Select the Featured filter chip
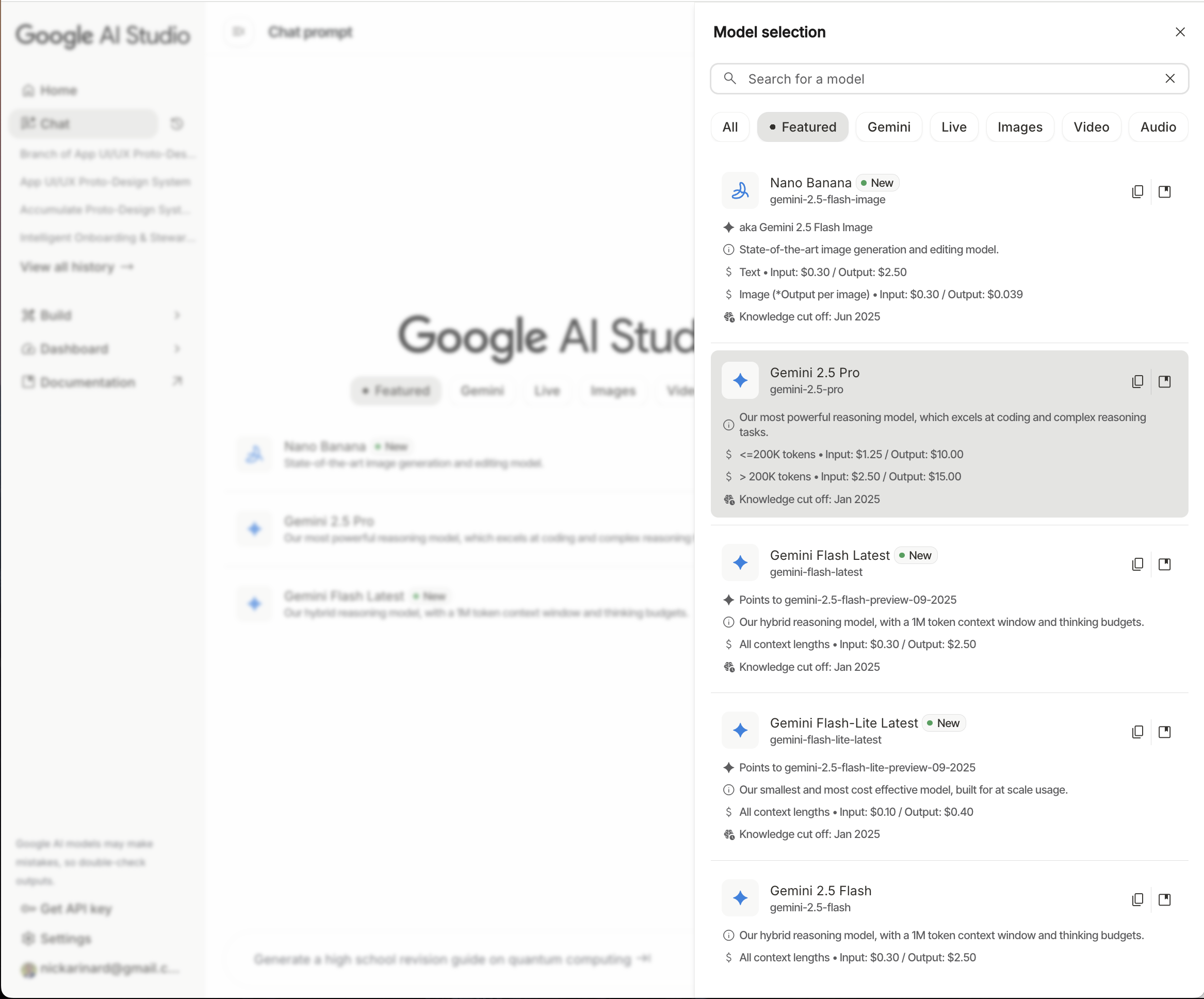This screenshot has height=999, width=1204. [802, 127]
